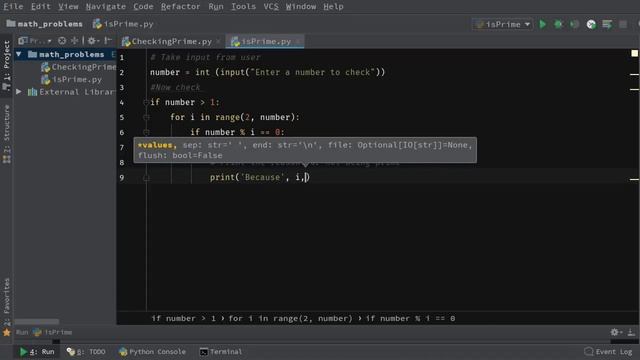This screenshot has width=640, height=360.
Task: Click the scroll-from-source target icon
Action: (x=62, y=41)
